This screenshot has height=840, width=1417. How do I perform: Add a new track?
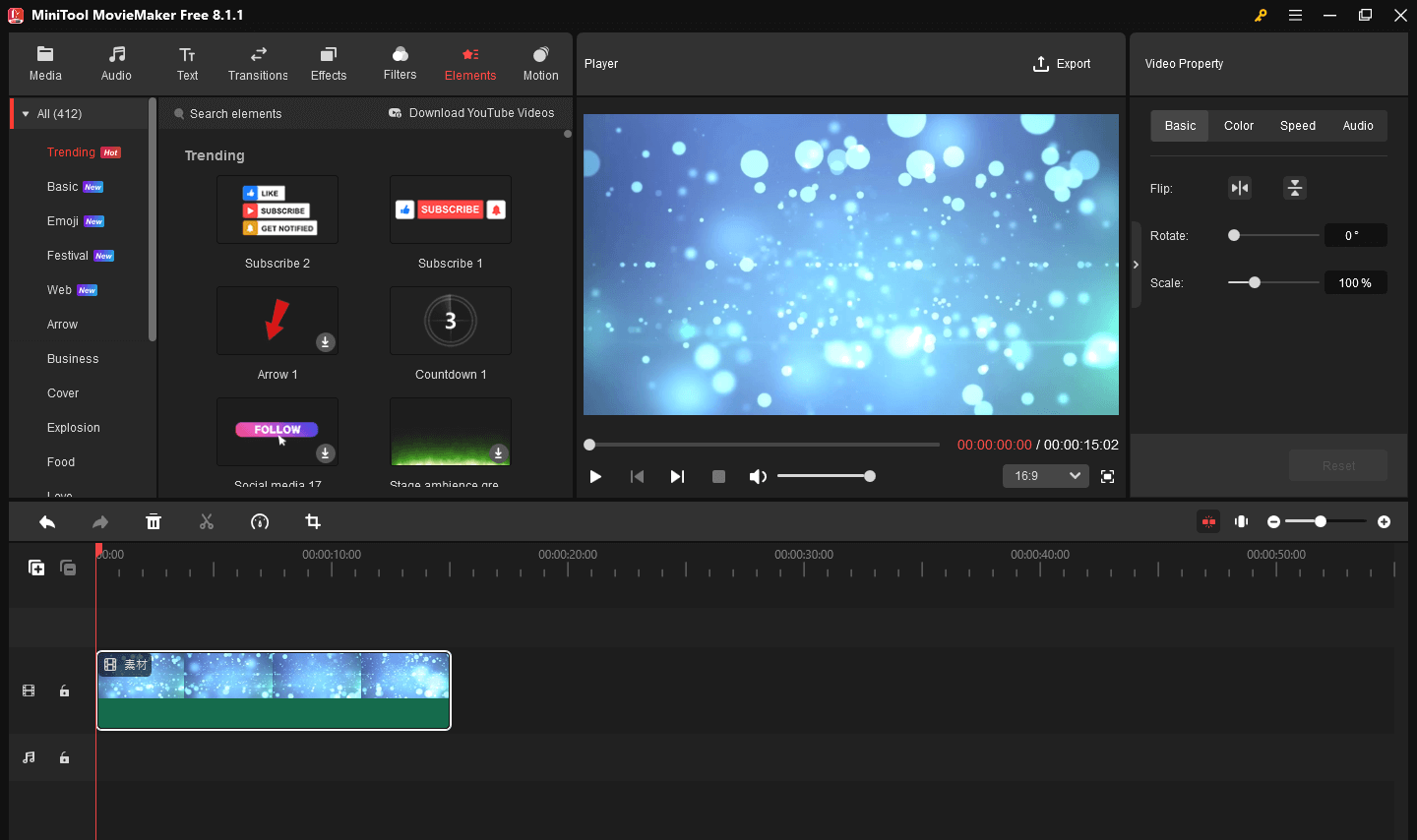coord(36,568)
